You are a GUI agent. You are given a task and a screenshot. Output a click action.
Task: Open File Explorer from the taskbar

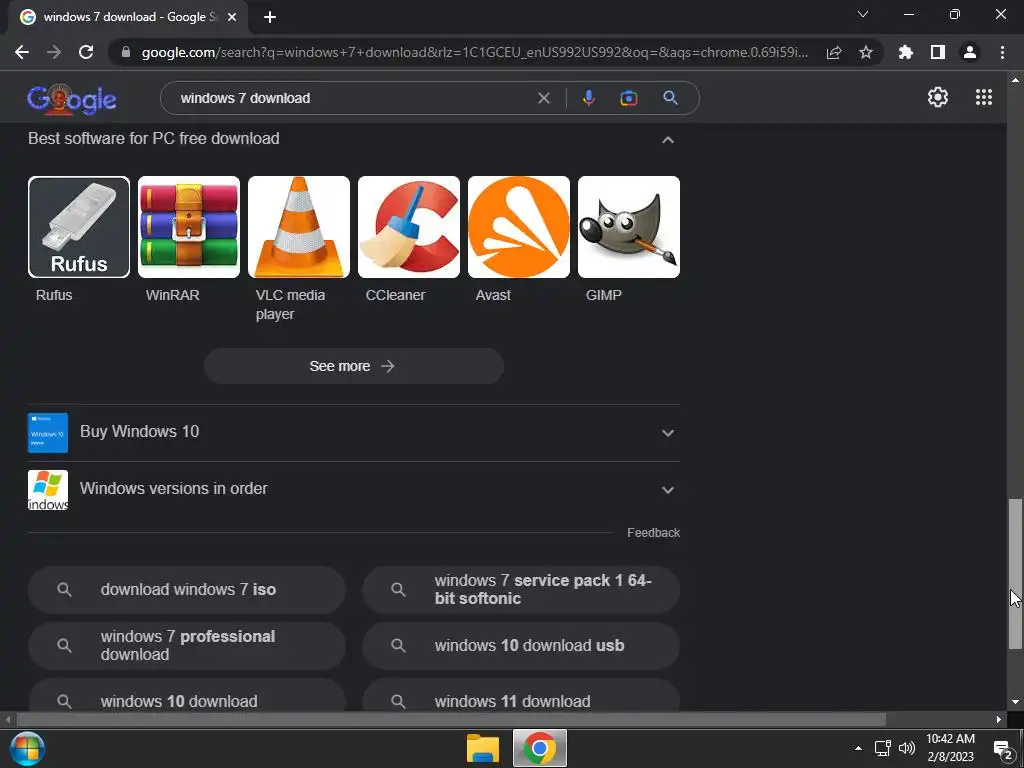pos(483,748)
